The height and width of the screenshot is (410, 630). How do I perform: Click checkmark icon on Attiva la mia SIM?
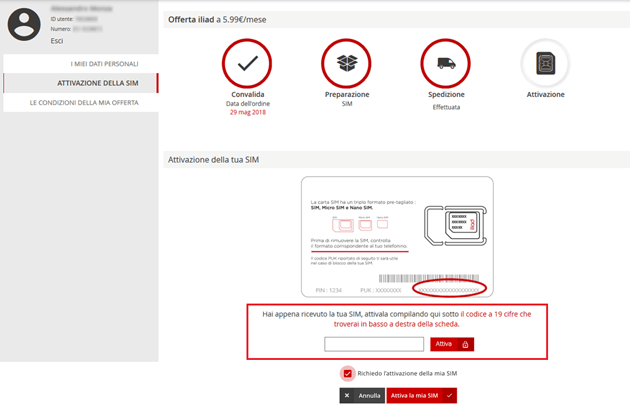pyautogui.click(x=450, y=396)
